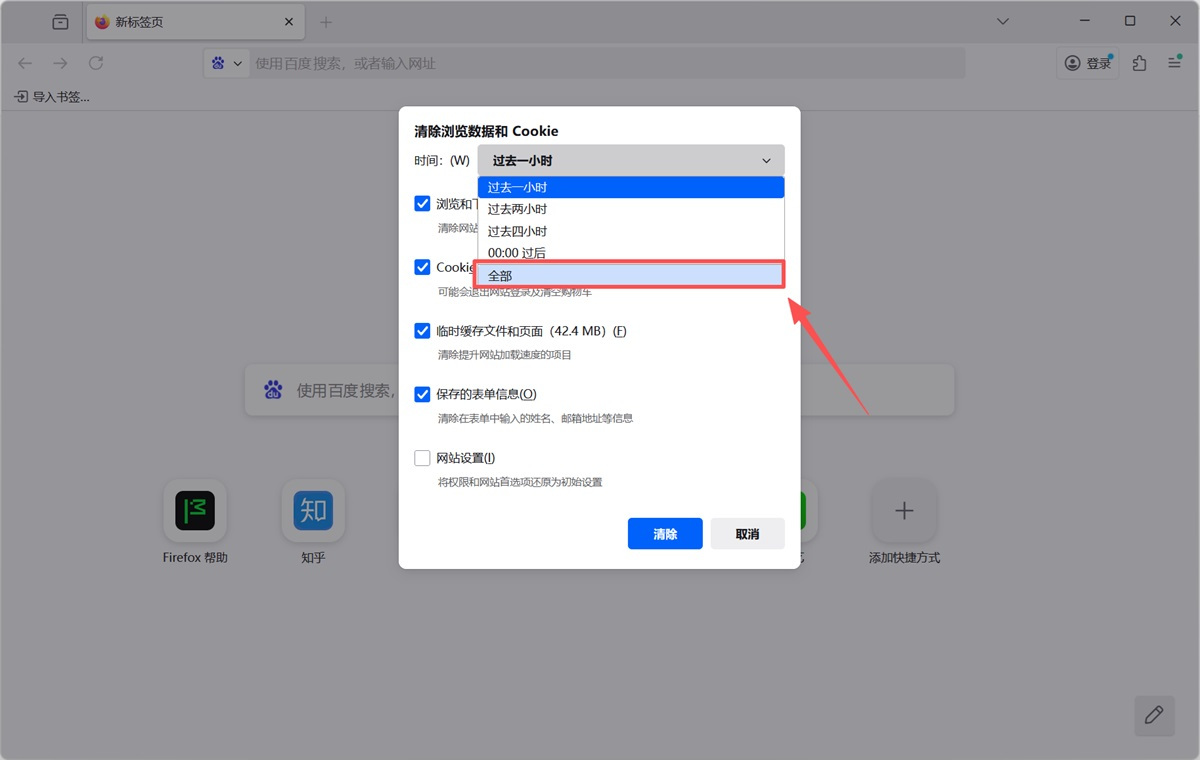Open the list all tabs chevron

tap(1003, 22)
